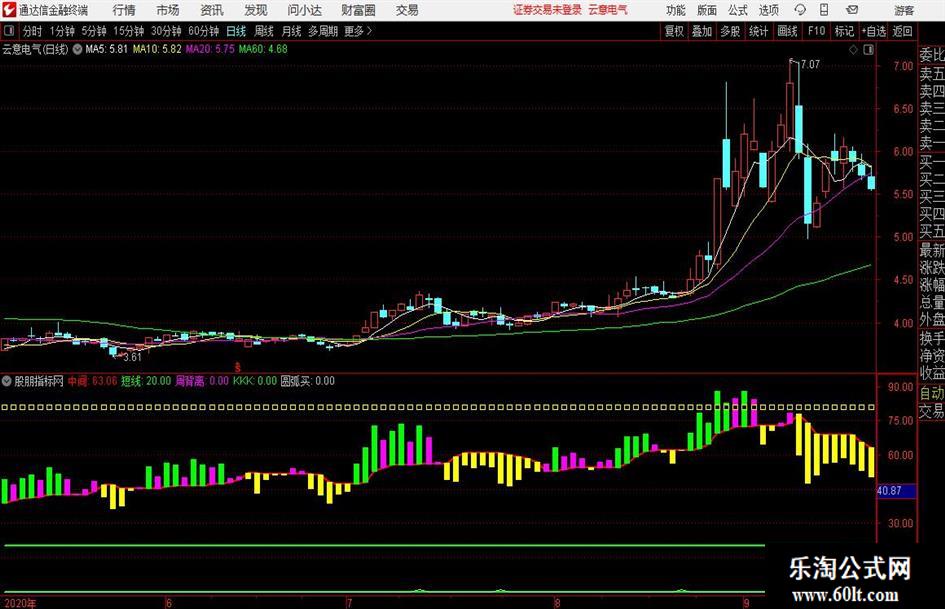Click the 多股 multi-stock button

coord(730,31)
